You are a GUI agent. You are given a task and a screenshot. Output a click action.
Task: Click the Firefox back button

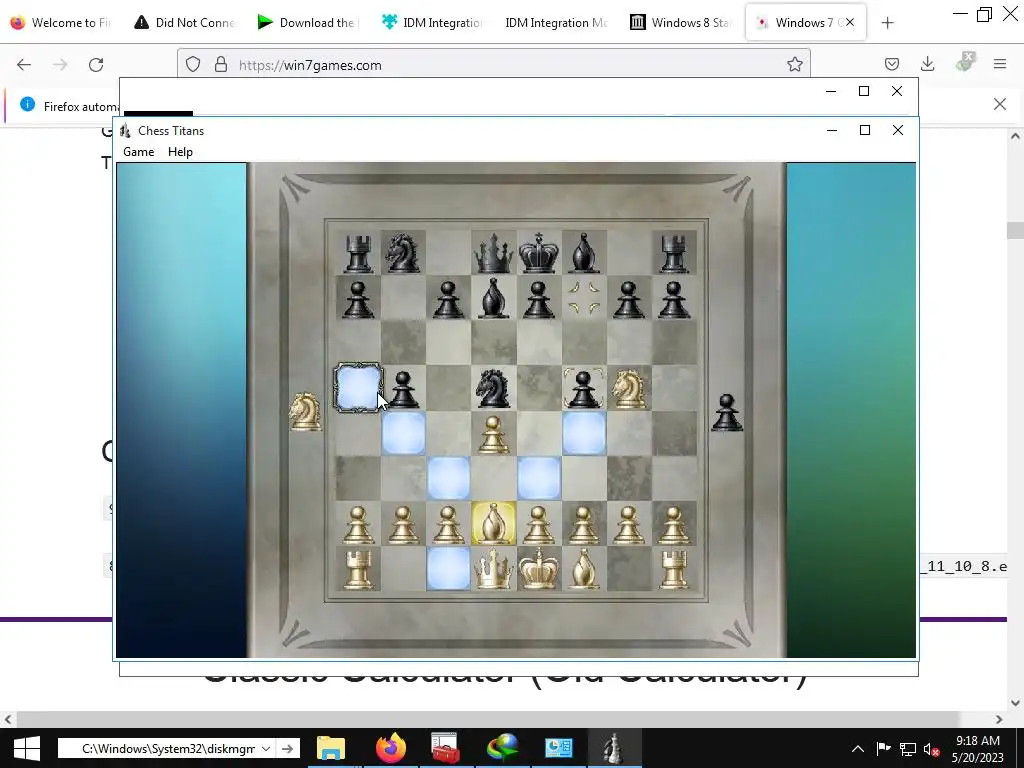coord(24,65)
